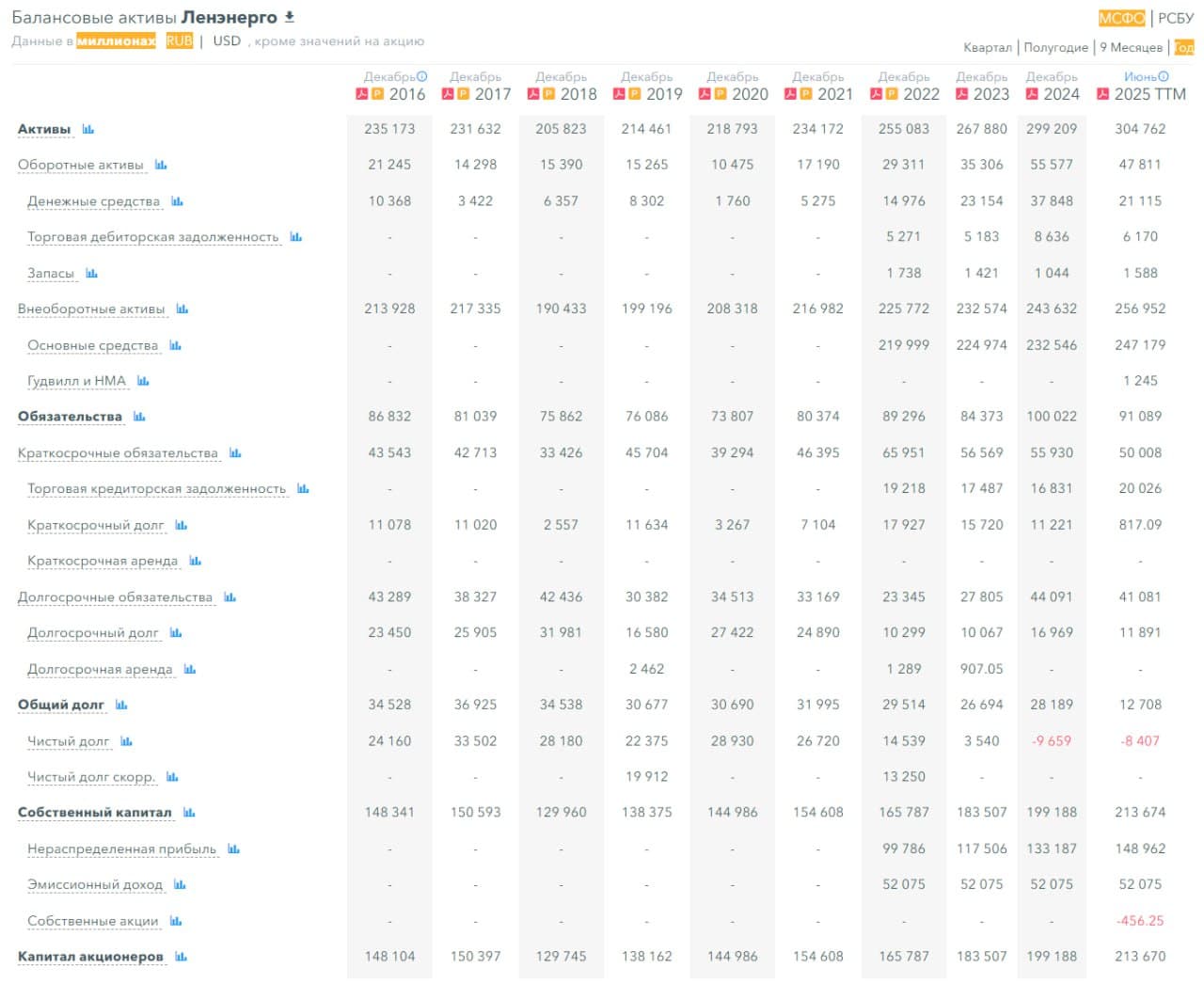Open the chart icon beside Денежные средства

[175, 201]
